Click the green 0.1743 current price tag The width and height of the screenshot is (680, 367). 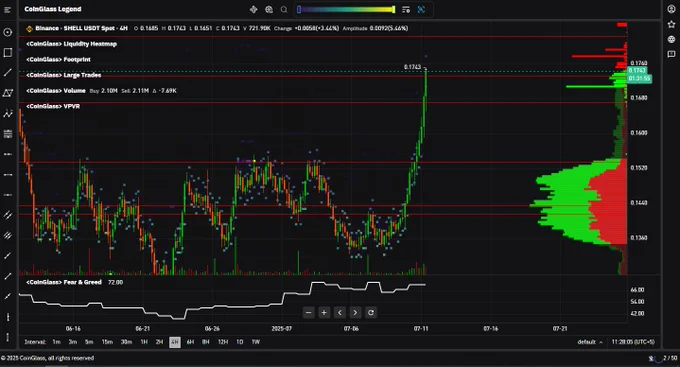point(637,70)
